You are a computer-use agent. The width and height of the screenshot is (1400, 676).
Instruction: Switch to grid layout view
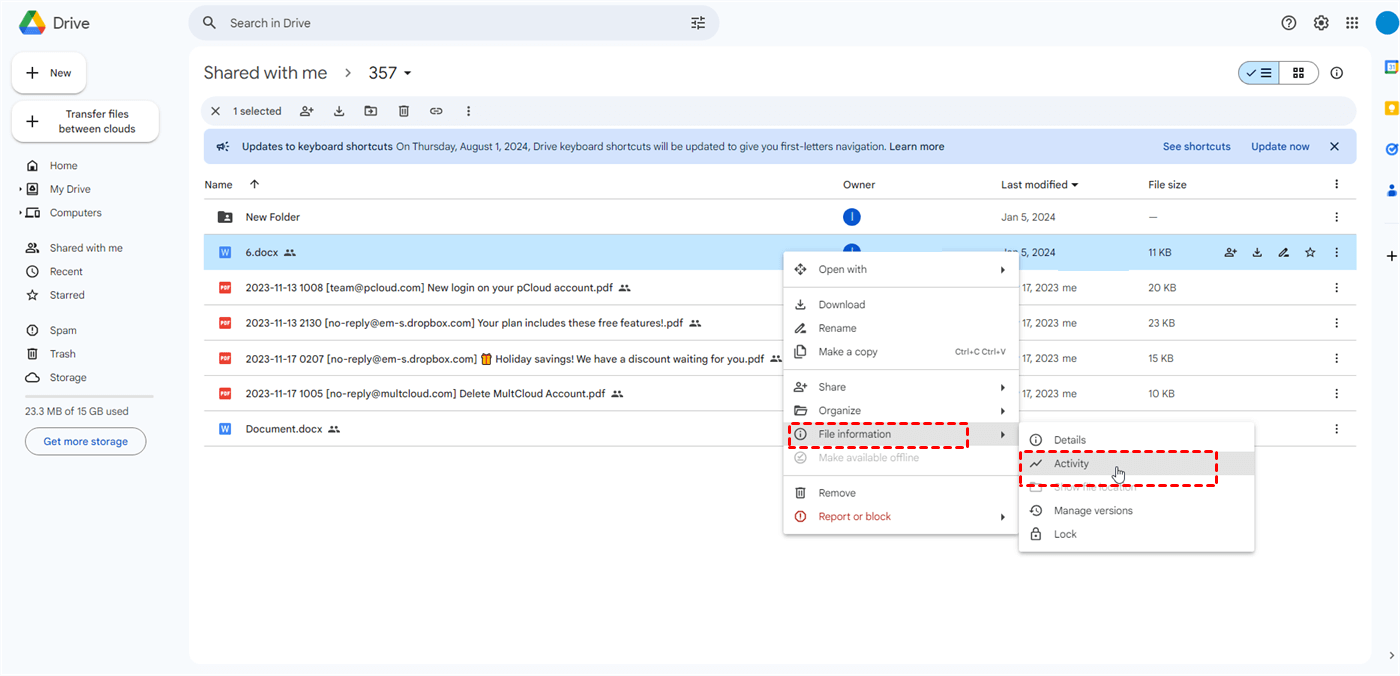pos(1298,73)
